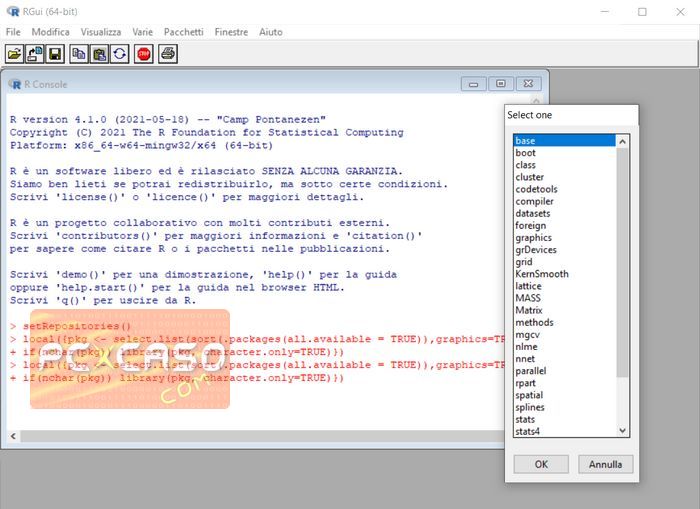700x509 pixels.
Task: Open the Modifica menu
Action: coord(50,32)
